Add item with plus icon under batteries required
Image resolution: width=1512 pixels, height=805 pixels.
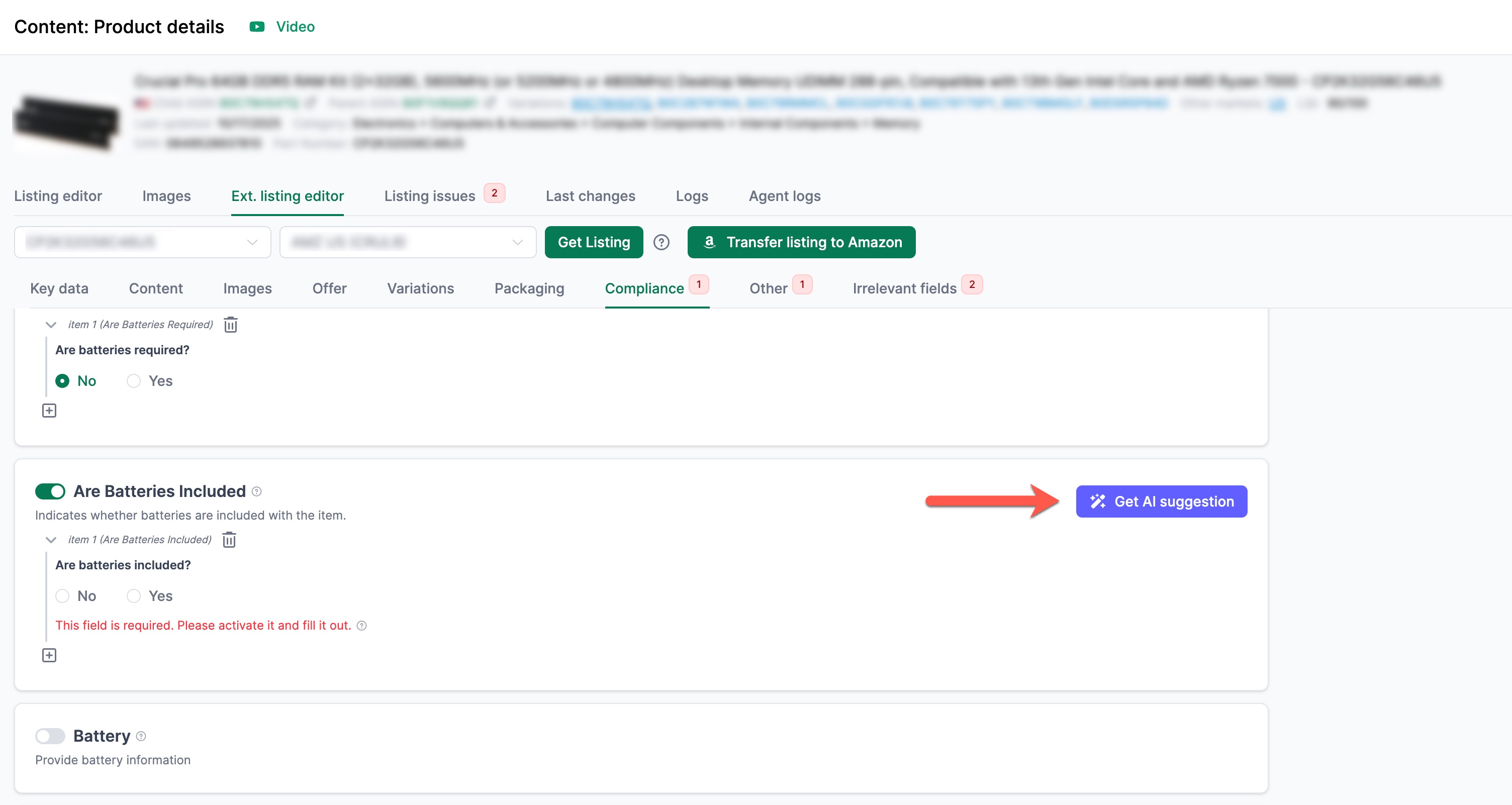[49, 411]
